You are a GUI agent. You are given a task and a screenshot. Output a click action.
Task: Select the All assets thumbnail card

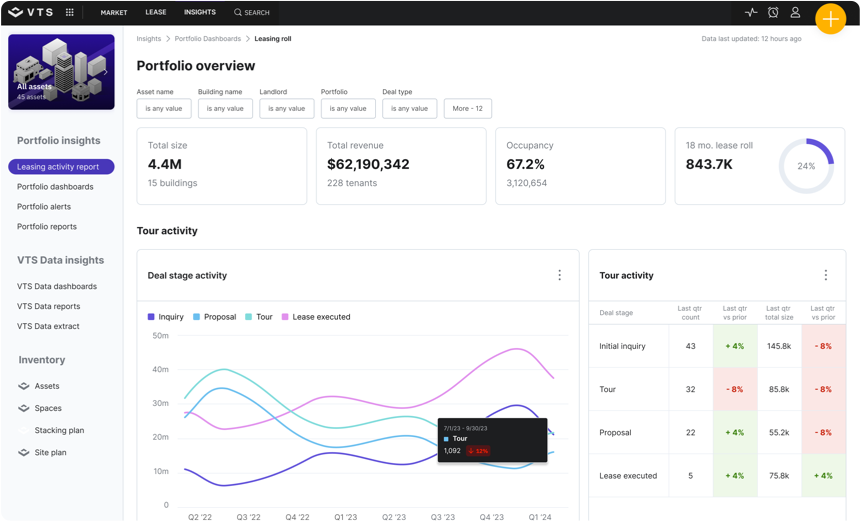click(61, 71)
